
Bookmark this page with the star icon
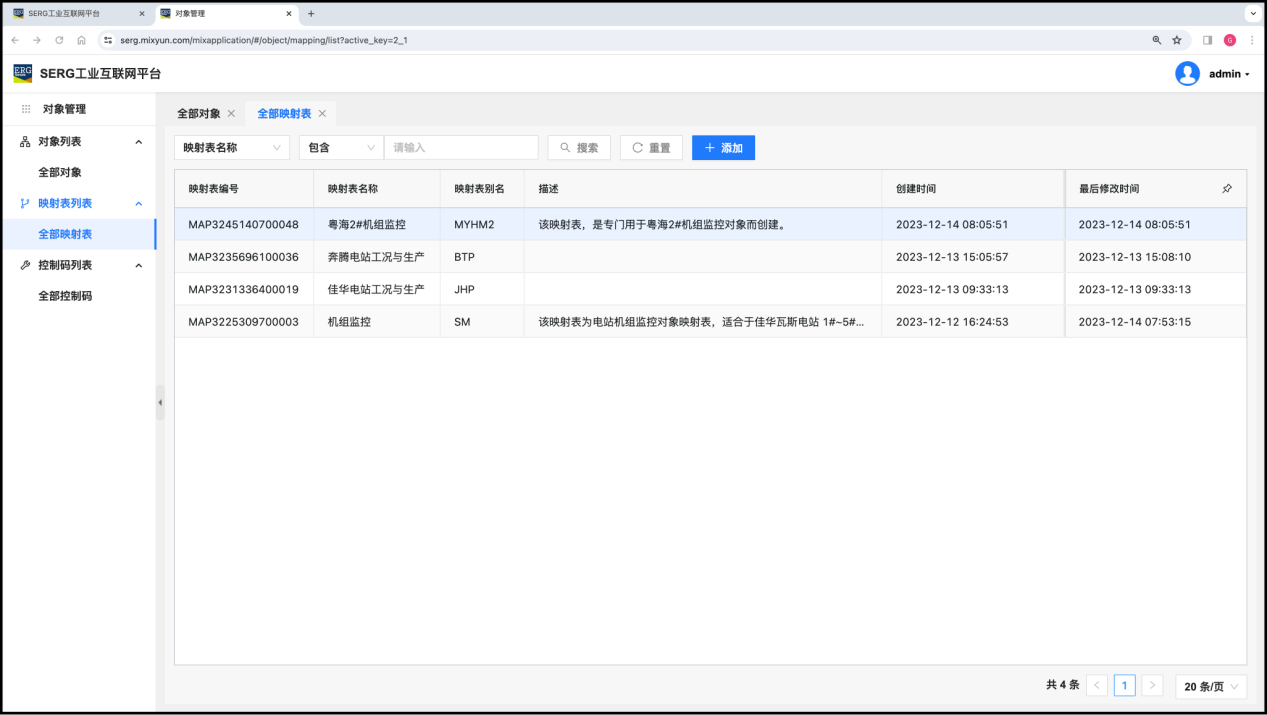(1177, 40)
